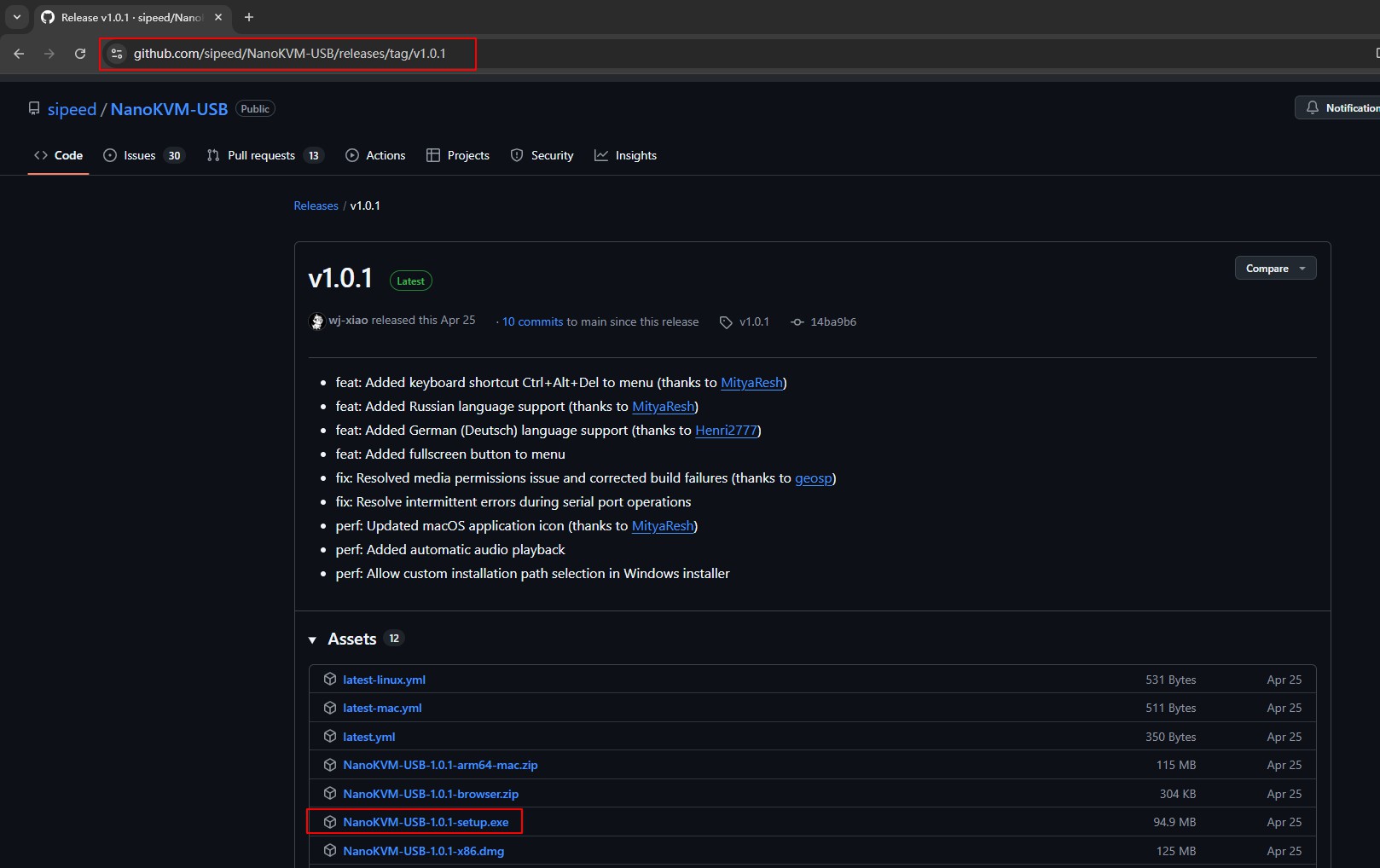Download latest-linux.yml asset
The image size is (1380, 868).
pos(384,680)
